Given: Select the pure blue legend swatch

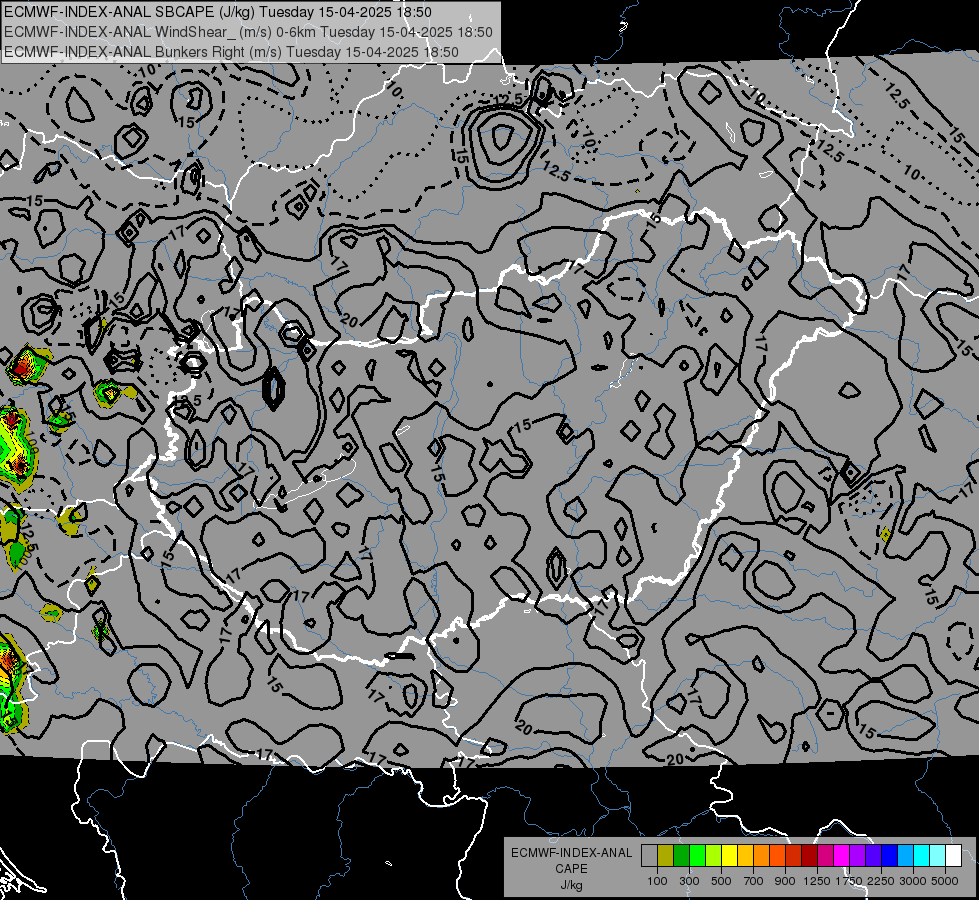Looking at the screenshot, I should pyautogui.click(x=889, y=856).
